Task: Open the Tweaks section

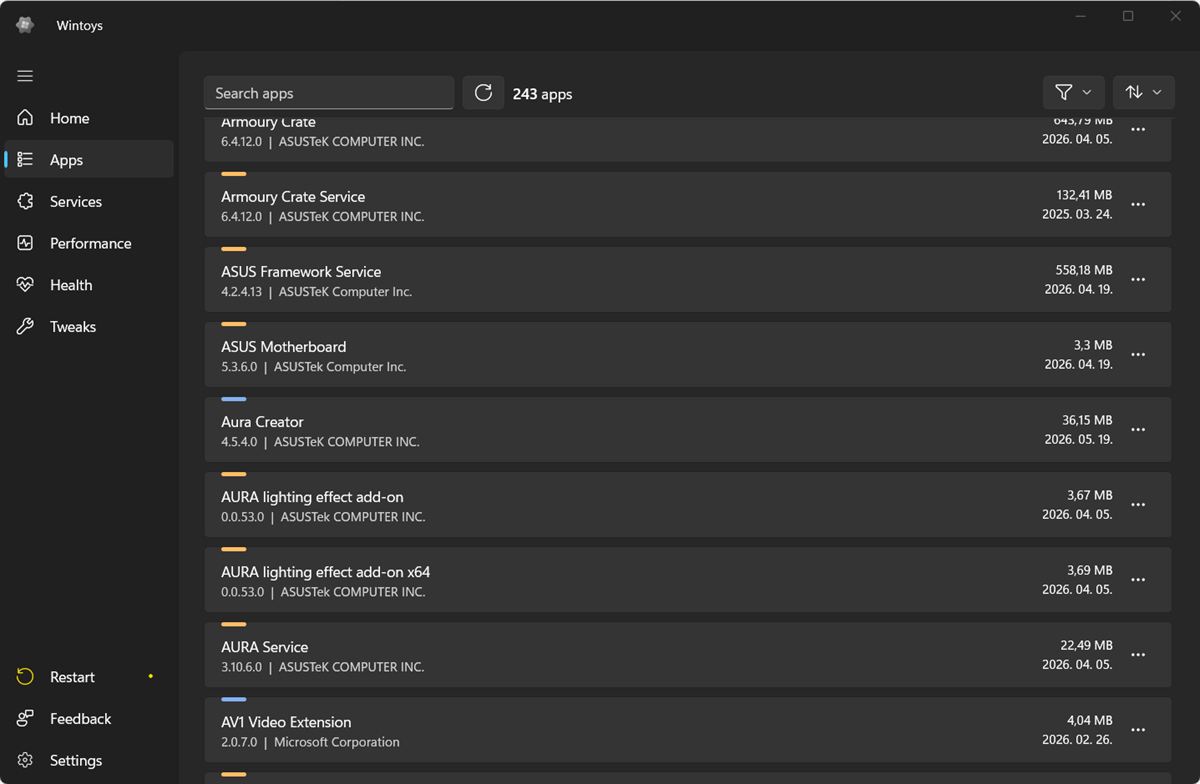Action: coord(89,327)
